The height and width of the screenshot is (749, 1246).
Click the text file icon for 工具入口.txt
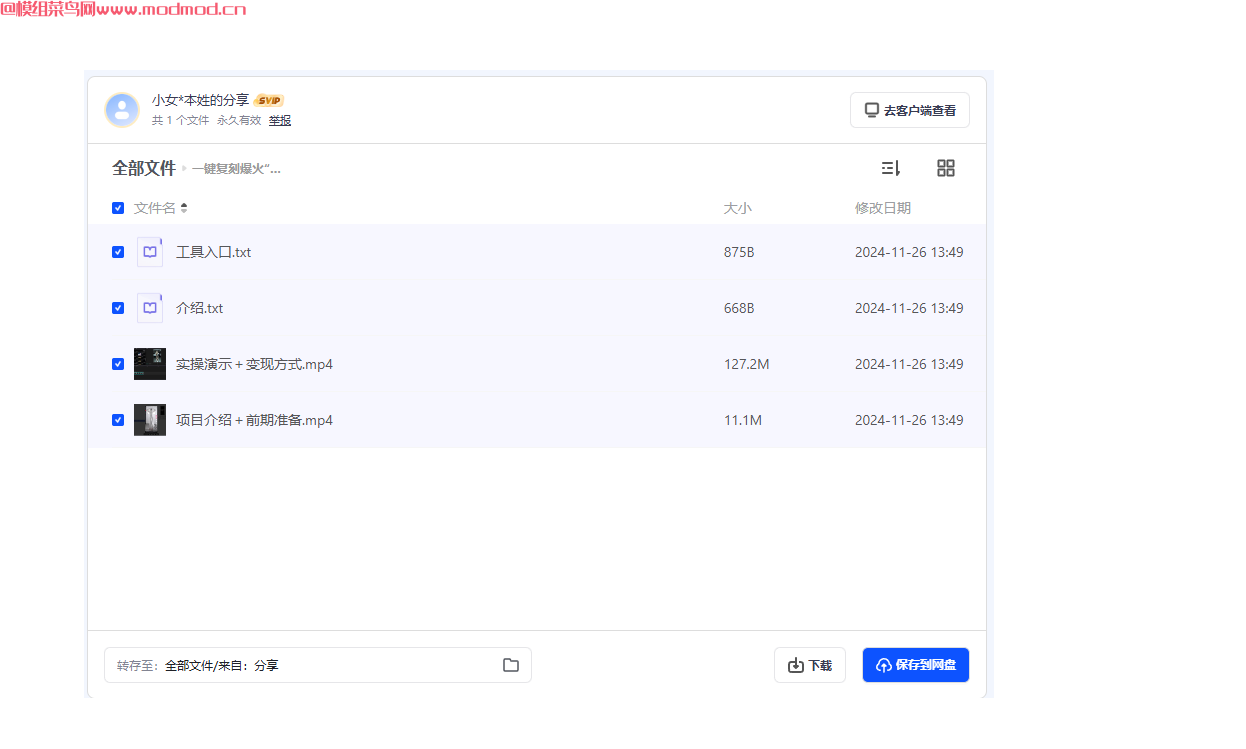click(150, 252)
